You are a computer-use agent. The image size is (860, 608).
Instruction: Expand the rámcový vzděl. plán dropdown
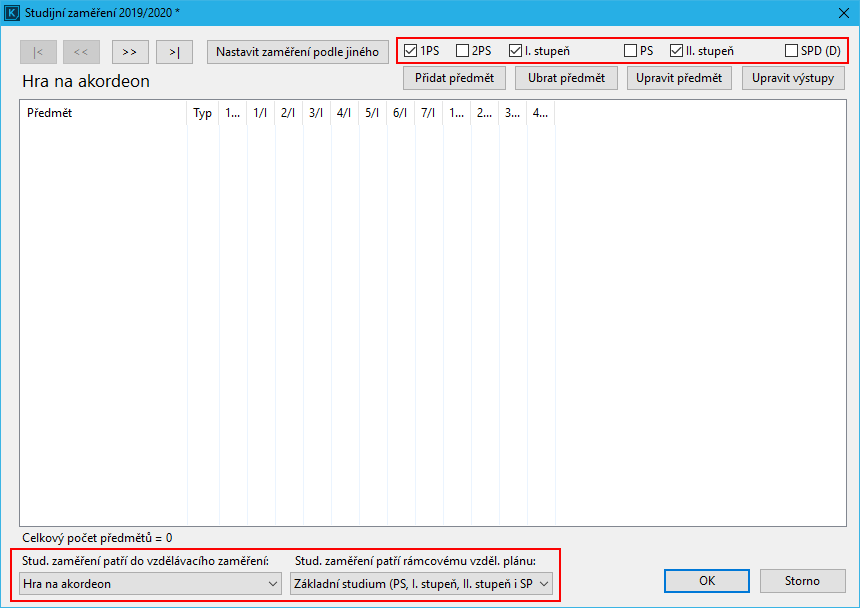click(421, 583)
